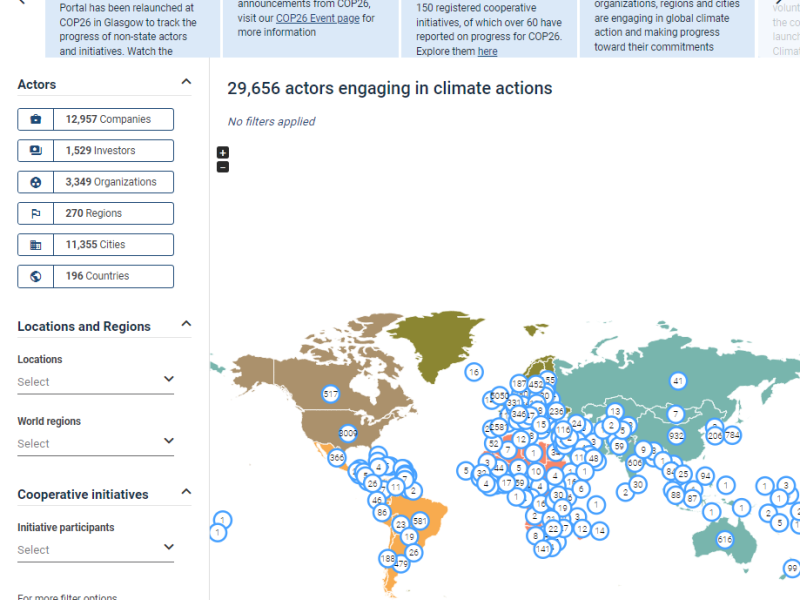Zoom in on the map
800x600 pixels.
(x=223, y=153)
